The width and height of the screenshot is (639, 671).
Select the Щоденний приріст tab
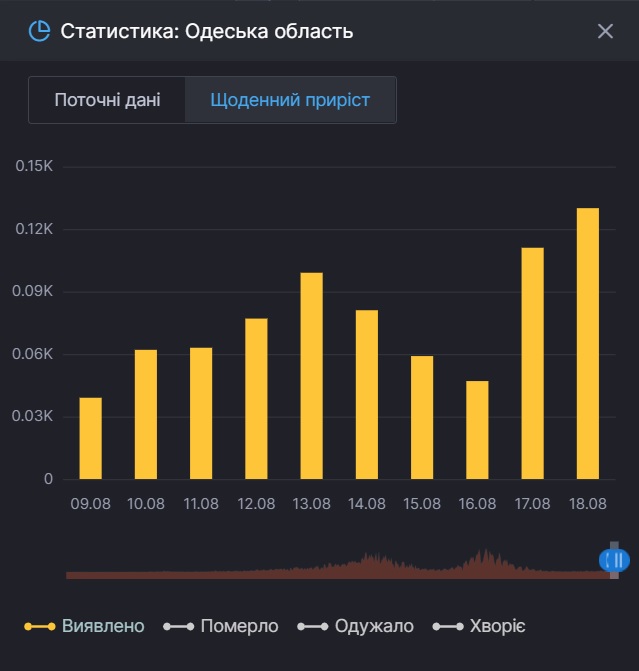point(290,100)
